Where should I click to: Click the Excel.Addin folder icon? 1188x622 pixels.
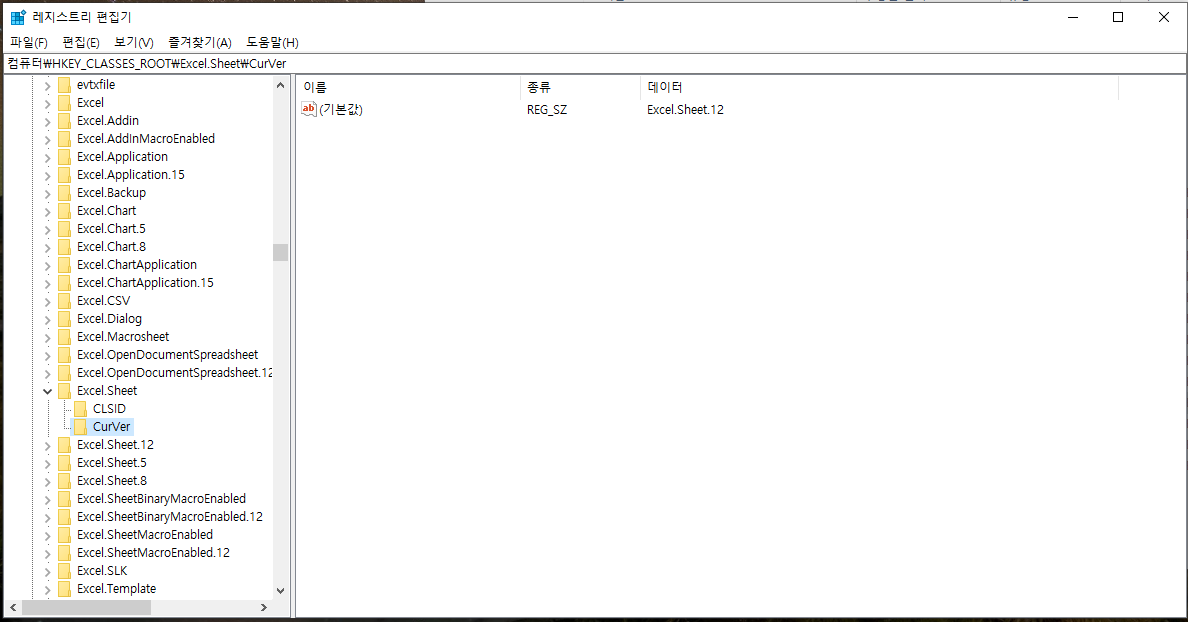click(x=64, y=121)
